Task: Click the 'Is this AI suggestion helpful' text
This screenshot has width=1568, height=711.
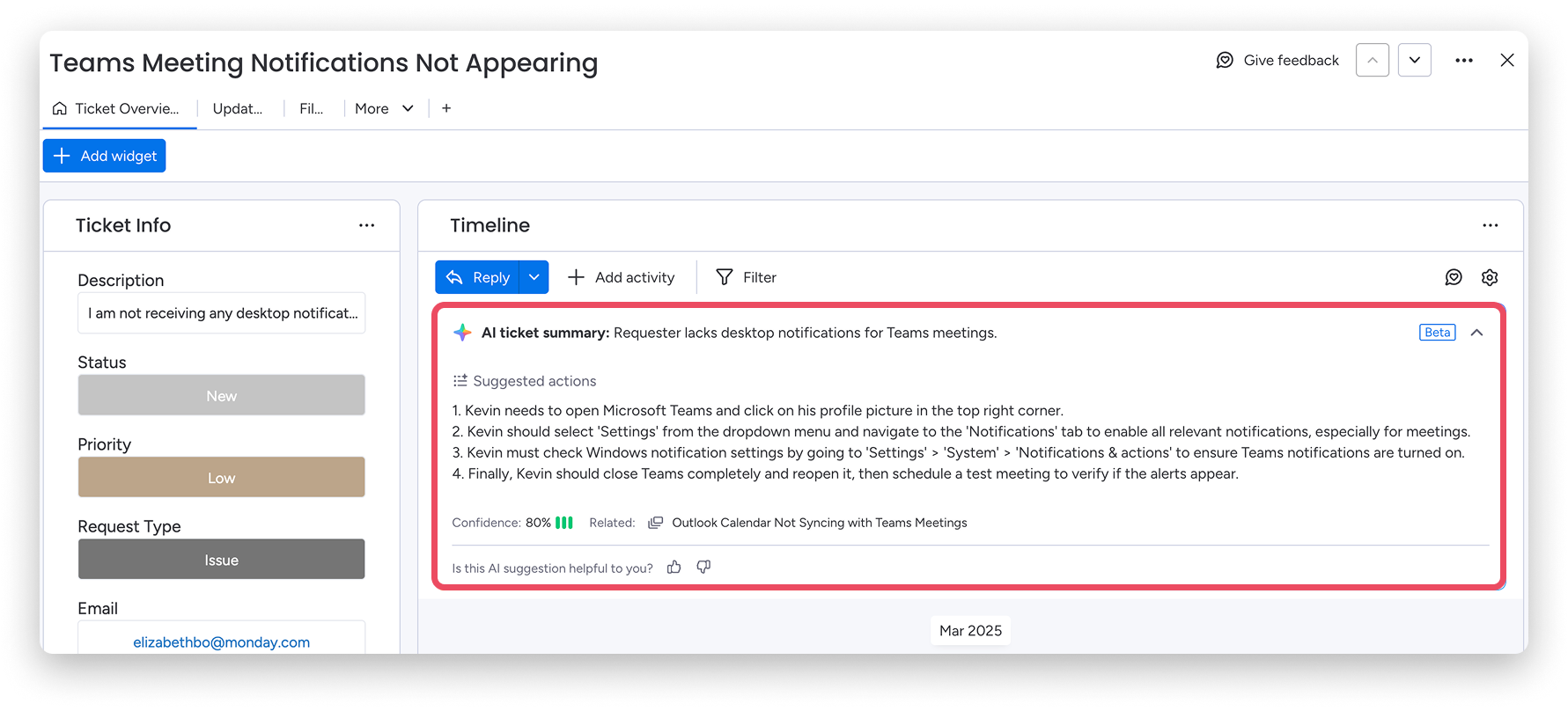Action: point(553,568)
